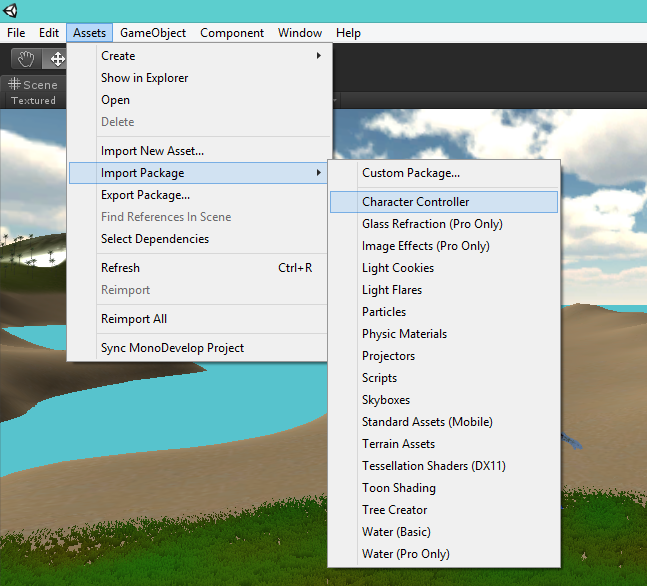This screenshot has height=586, width=647.
Task: Select Standard Assets (Mobile)
Action: click(444, 422)
